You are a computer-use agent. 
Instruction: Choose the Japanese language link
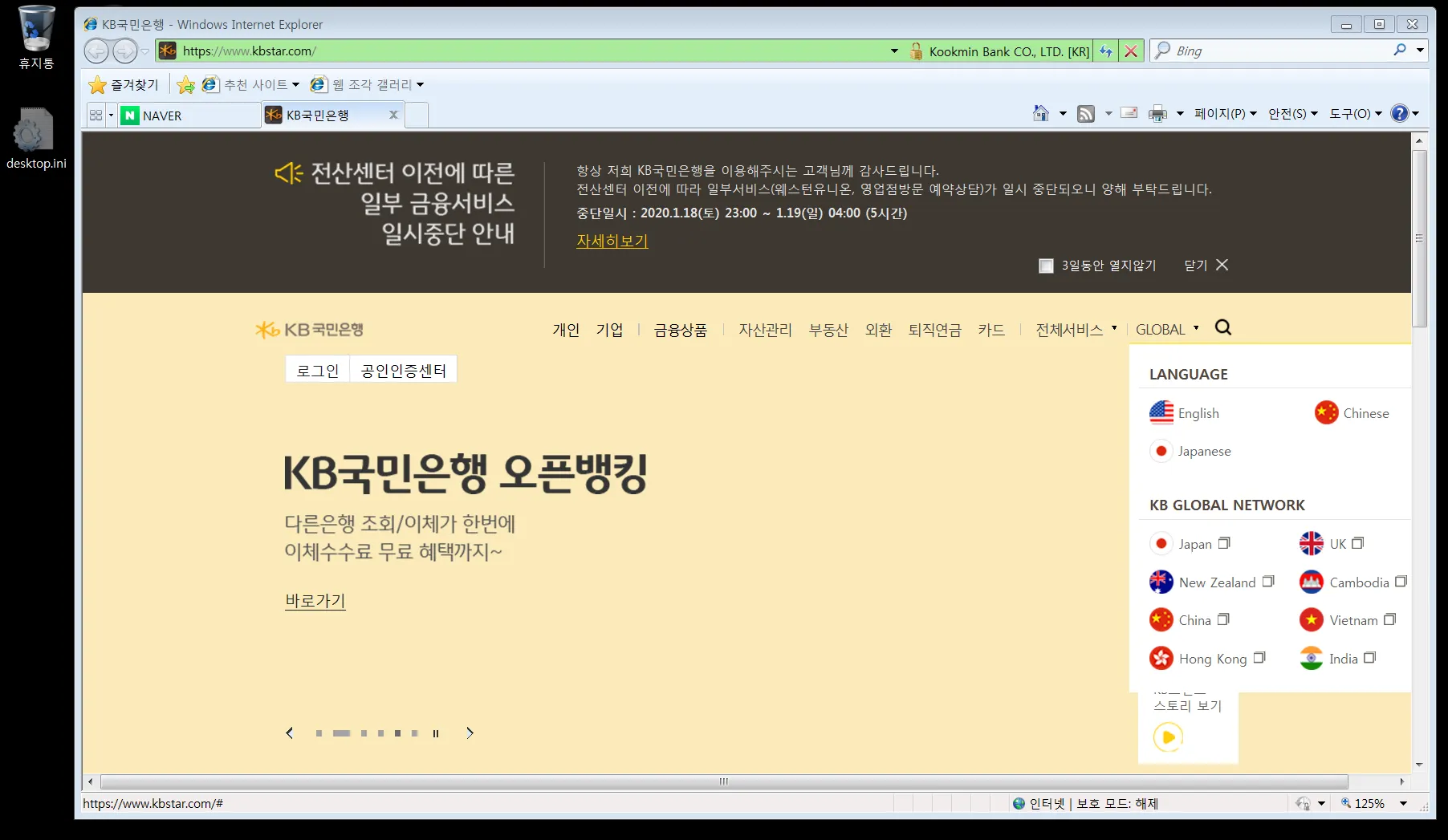pos(1191,451)
